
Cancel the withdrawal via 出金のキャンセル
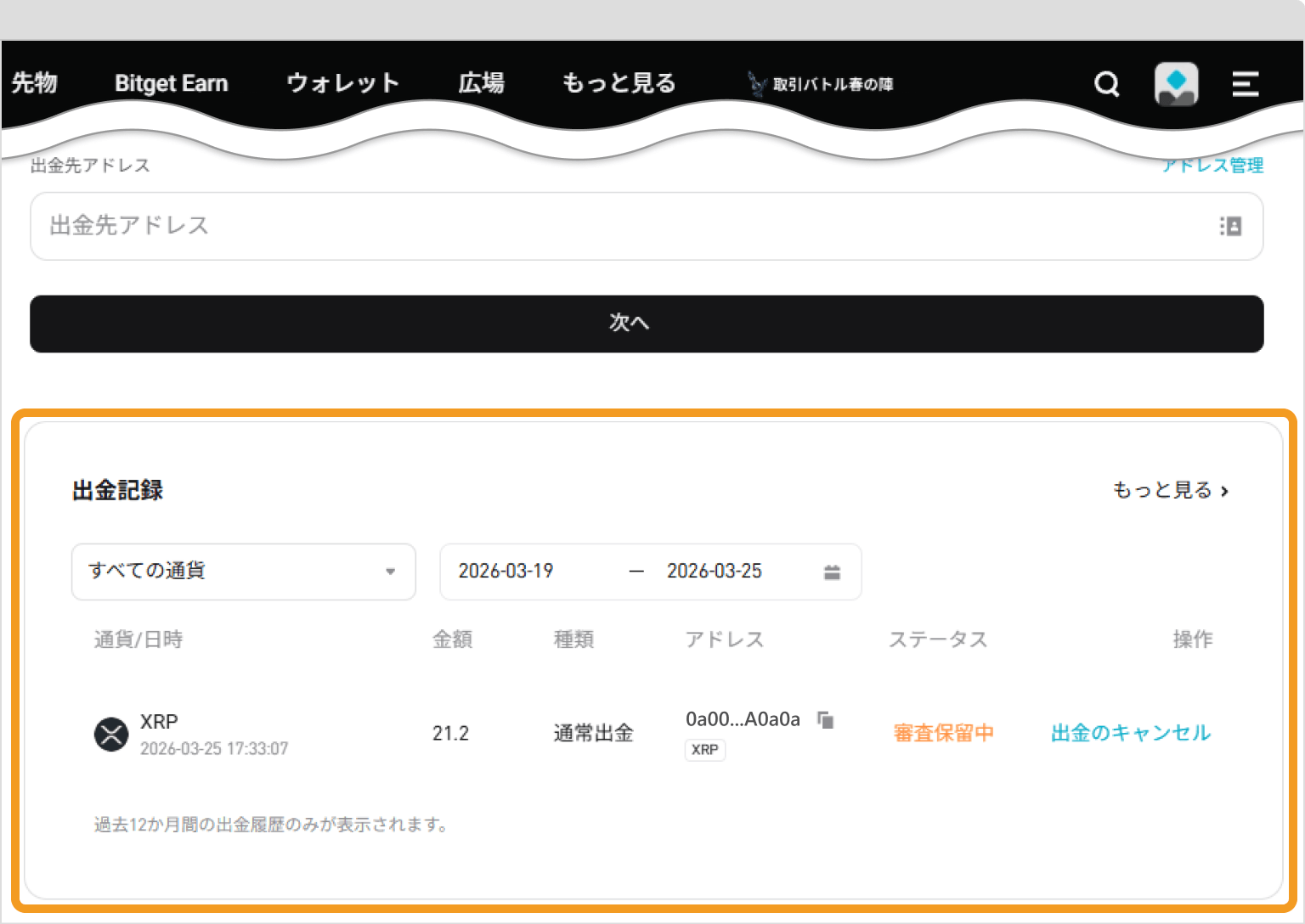1130,733
